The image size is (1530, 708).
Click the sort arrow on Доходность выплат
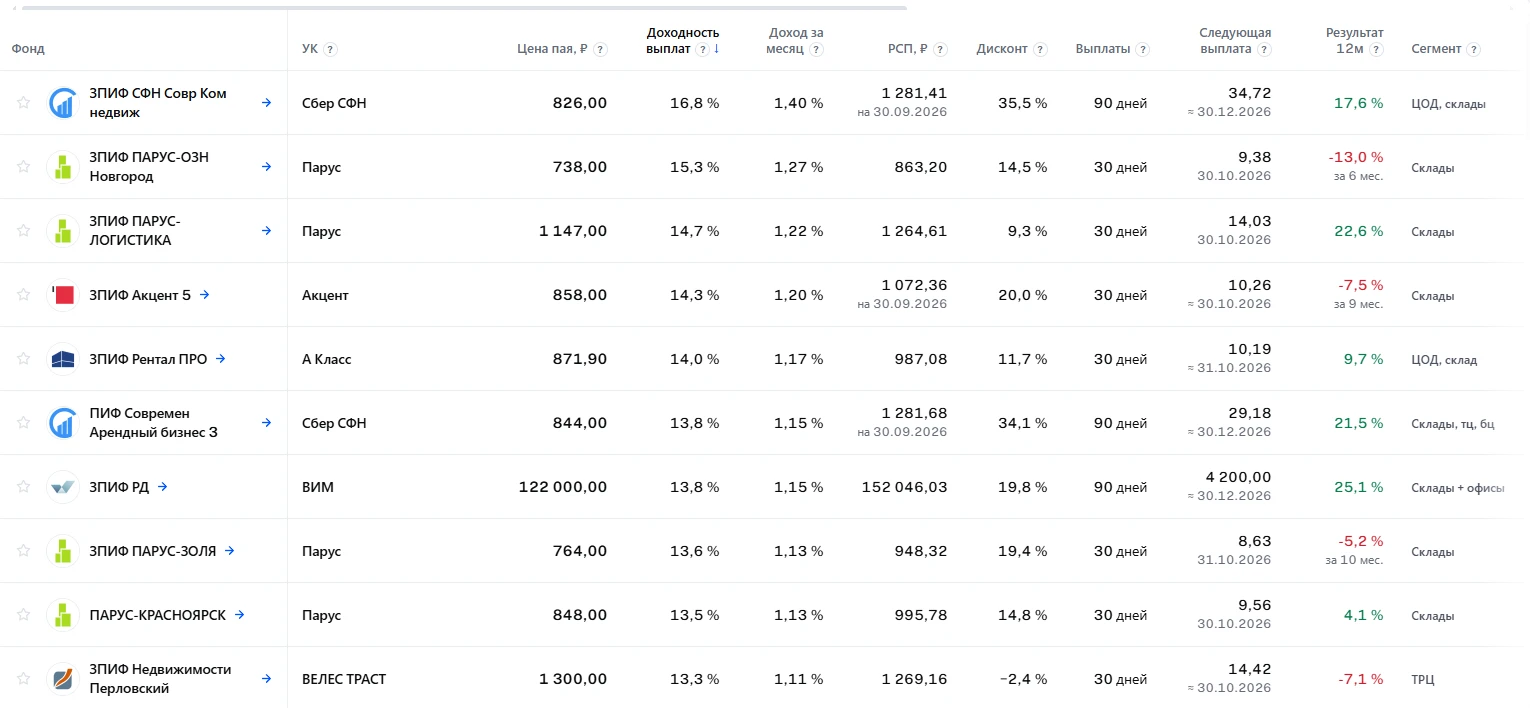click(x=716, y=48)
